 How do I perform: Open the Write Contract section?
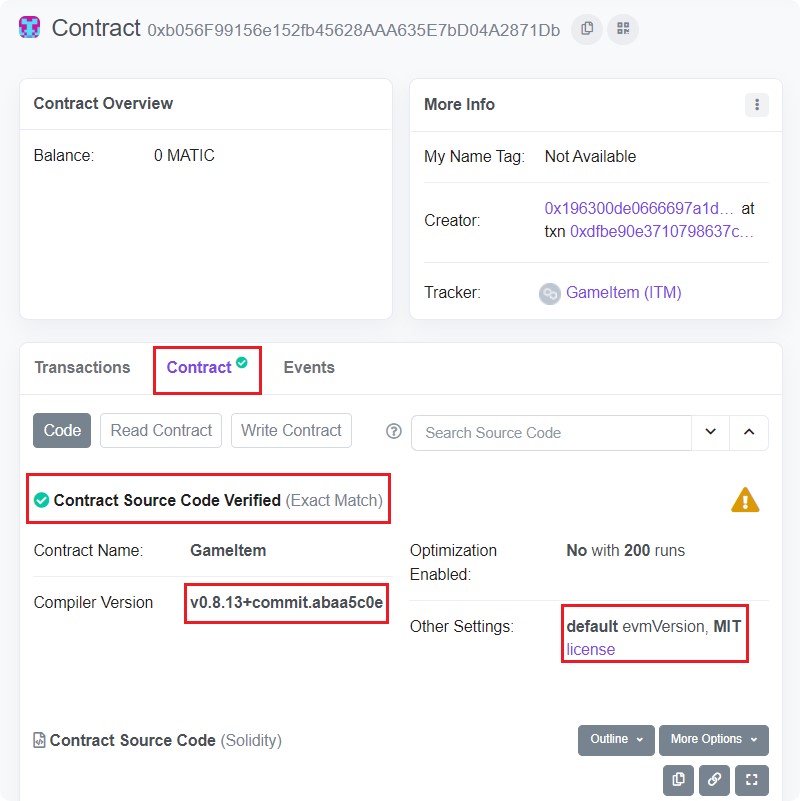click(291, 431)
